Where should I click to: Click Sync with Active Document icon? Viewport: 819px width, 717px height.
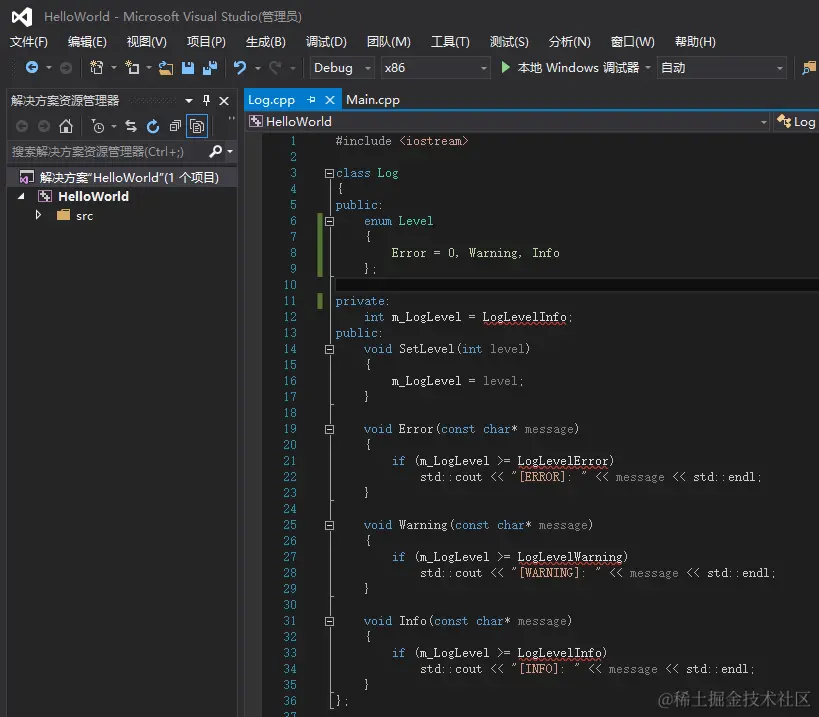tap(131, 126)
